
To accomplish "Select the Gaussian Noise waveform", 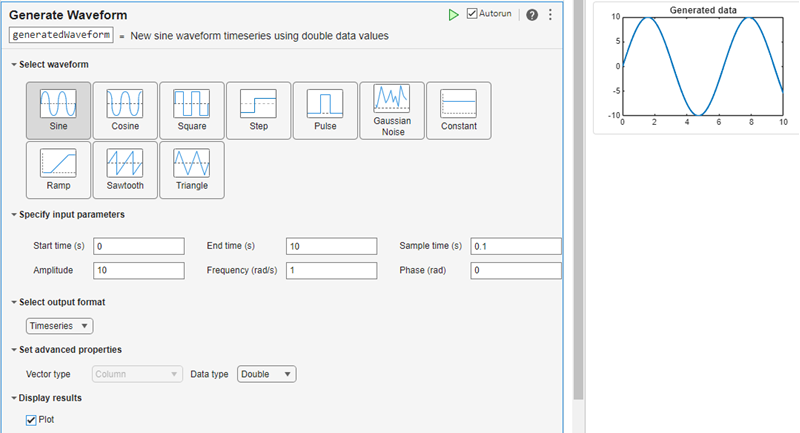I will pyautogui.click(x=392, y=109).
